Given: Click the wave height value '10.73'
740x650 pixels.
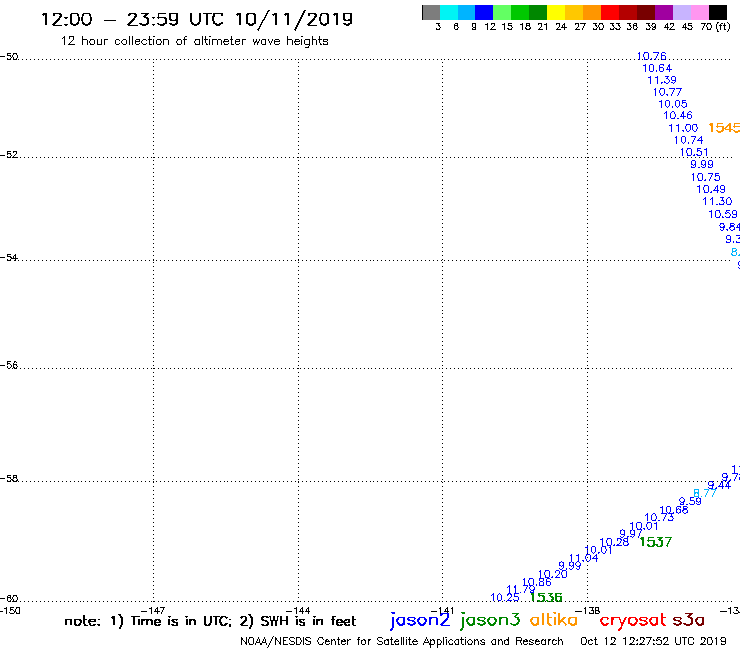Looking at the screenshot, I should coord(659,517).
